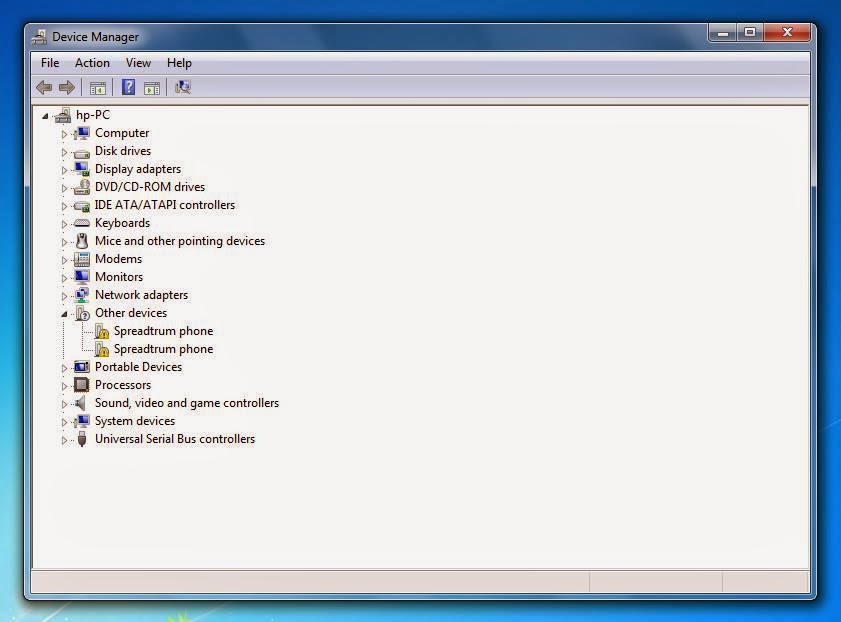Viewport: 841px width, 622px height.
Task: Expand the Universal Serial Bus controllers node
Action: point(63,438)
